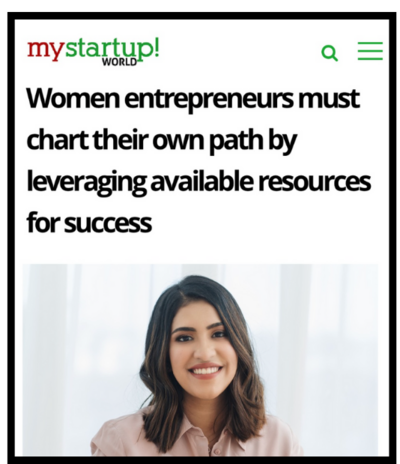Viewport: 400px width, 464px height.
Task: Open the search magnifier icon
Action: coord(330,53)
